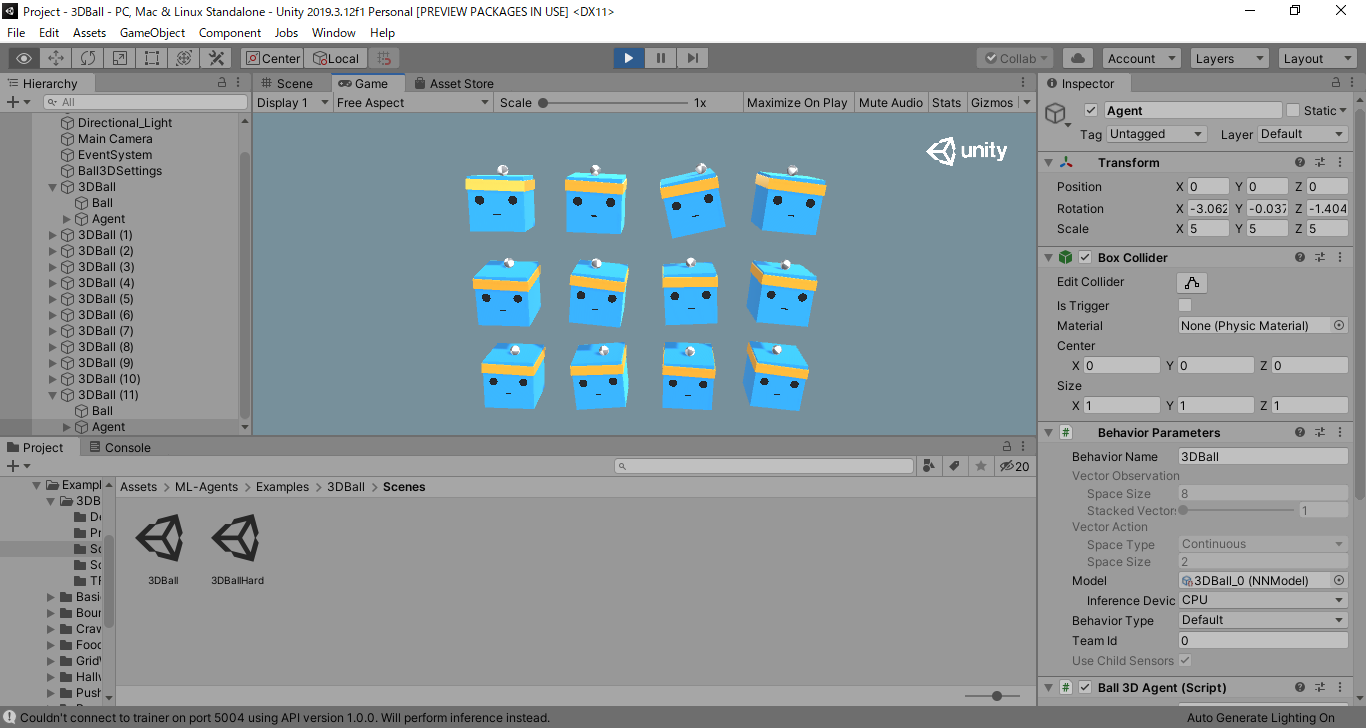Toggle hidden packages count icon
1366x728 pixels.
pos(1015,466)
